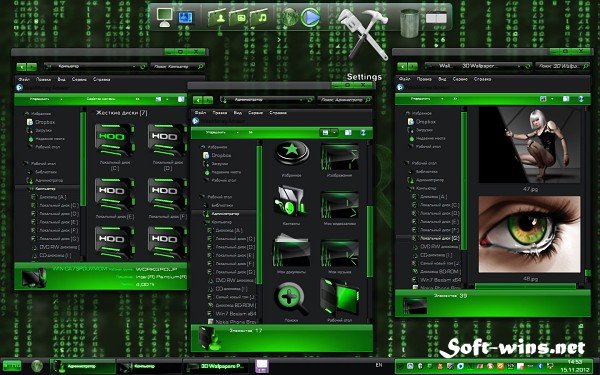600x375 pixels.
Task: Open address bar history dropdown in Компьютер window
Action: coord(134,67)
